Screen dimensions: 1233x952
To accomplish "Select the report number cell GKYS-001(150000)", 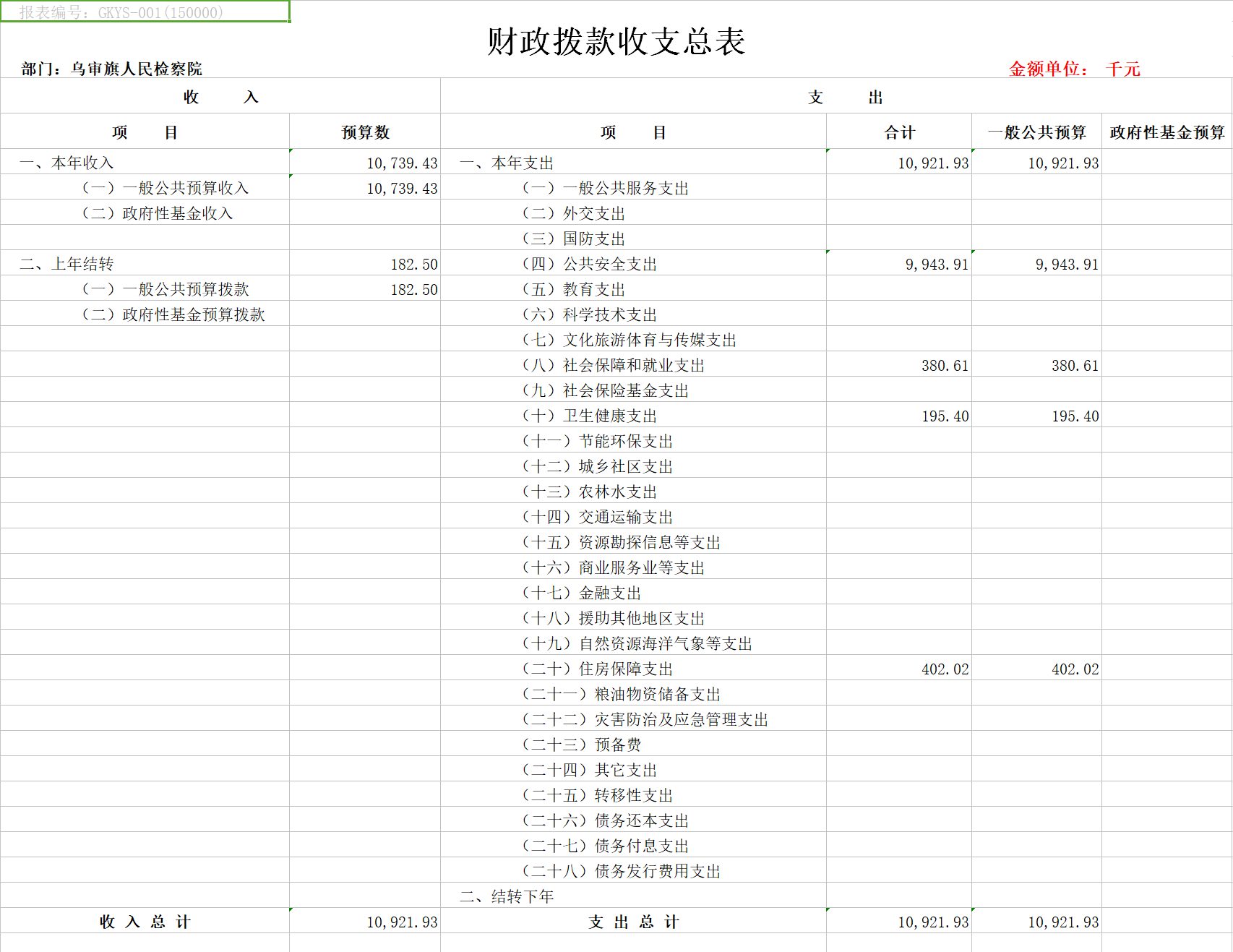I will point(145,12).
